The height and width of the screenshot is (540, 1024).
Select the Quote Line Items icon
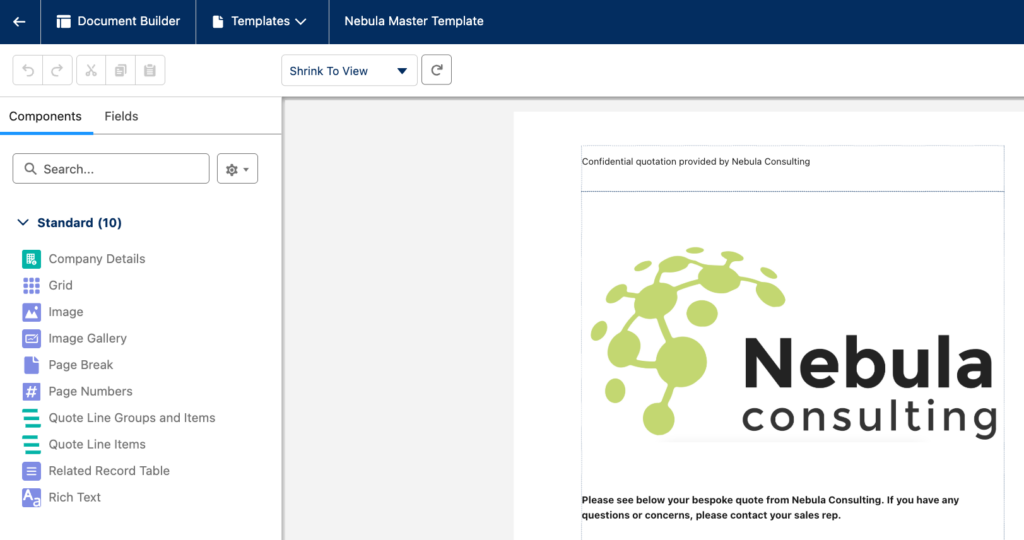(x=31, y=444)
